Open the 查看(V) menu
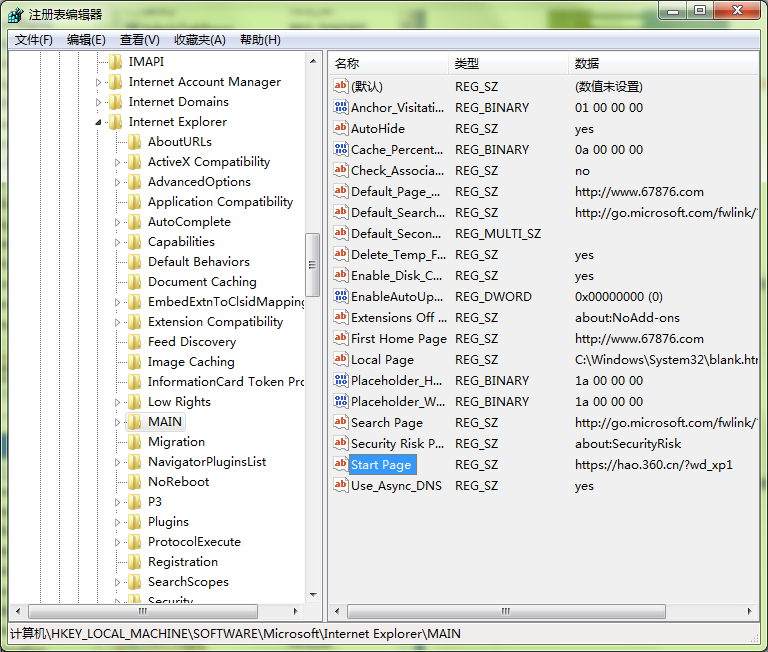Viewport: 768px width, 652px height. 140,40
